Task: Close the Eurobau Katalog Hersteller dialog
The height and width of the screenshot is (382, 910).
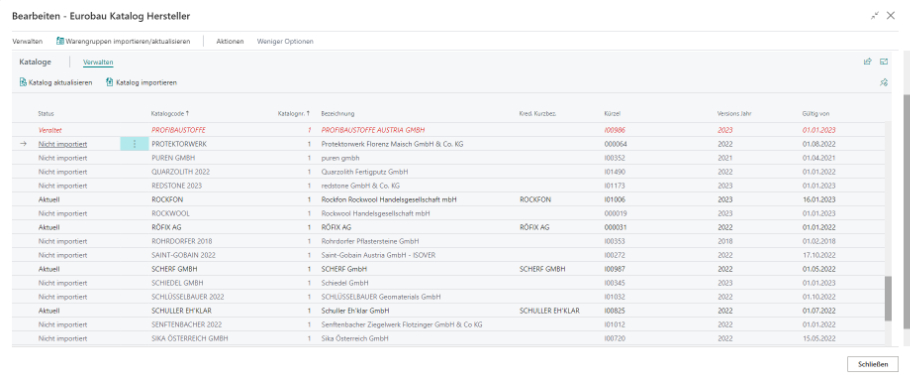Action: coord(891,16)
